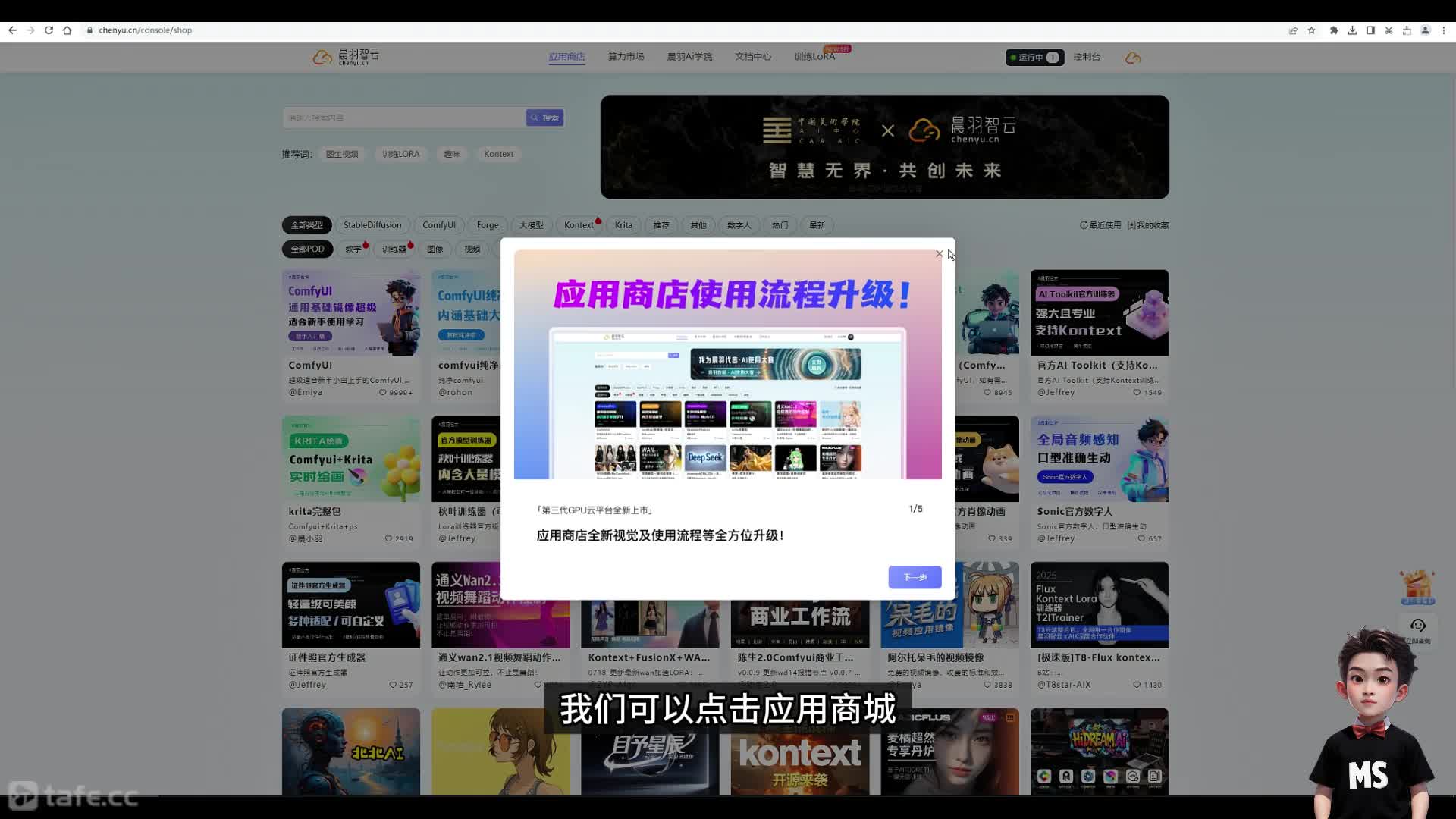Select the 全部POD filter chip
Screen dimensions: 1456x819
point(307,249)
